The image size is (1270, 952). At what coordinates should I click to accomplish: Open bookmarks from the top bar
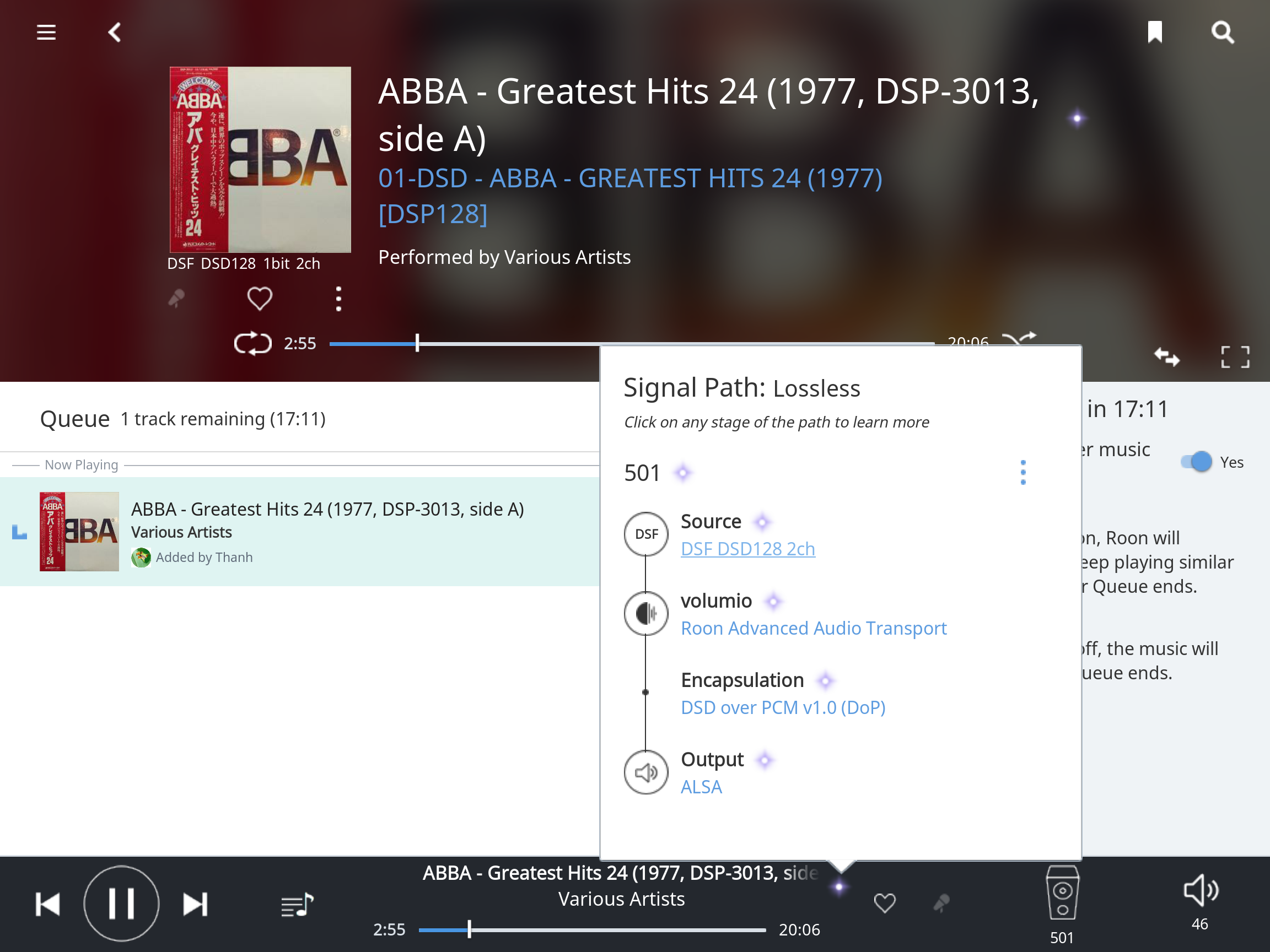click(1155, 32)
